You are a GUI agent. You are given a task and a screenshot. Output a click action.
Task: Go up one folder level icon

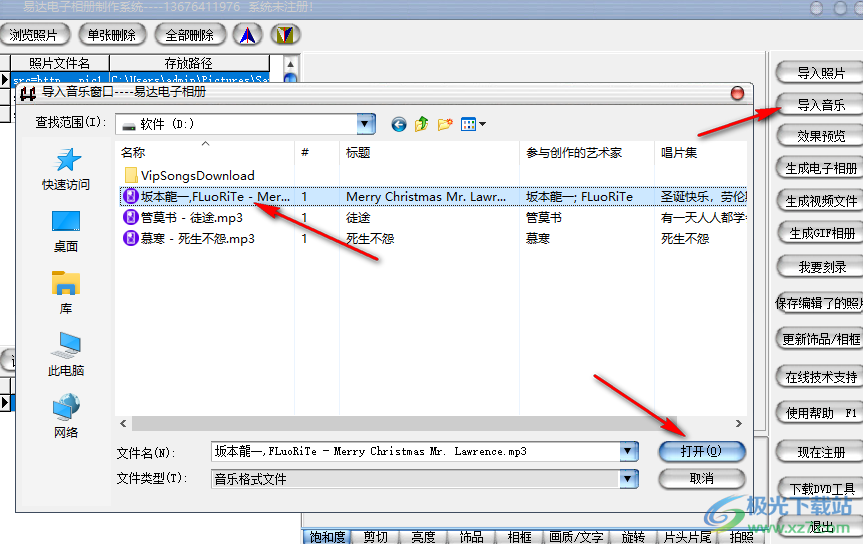point(422,124)
